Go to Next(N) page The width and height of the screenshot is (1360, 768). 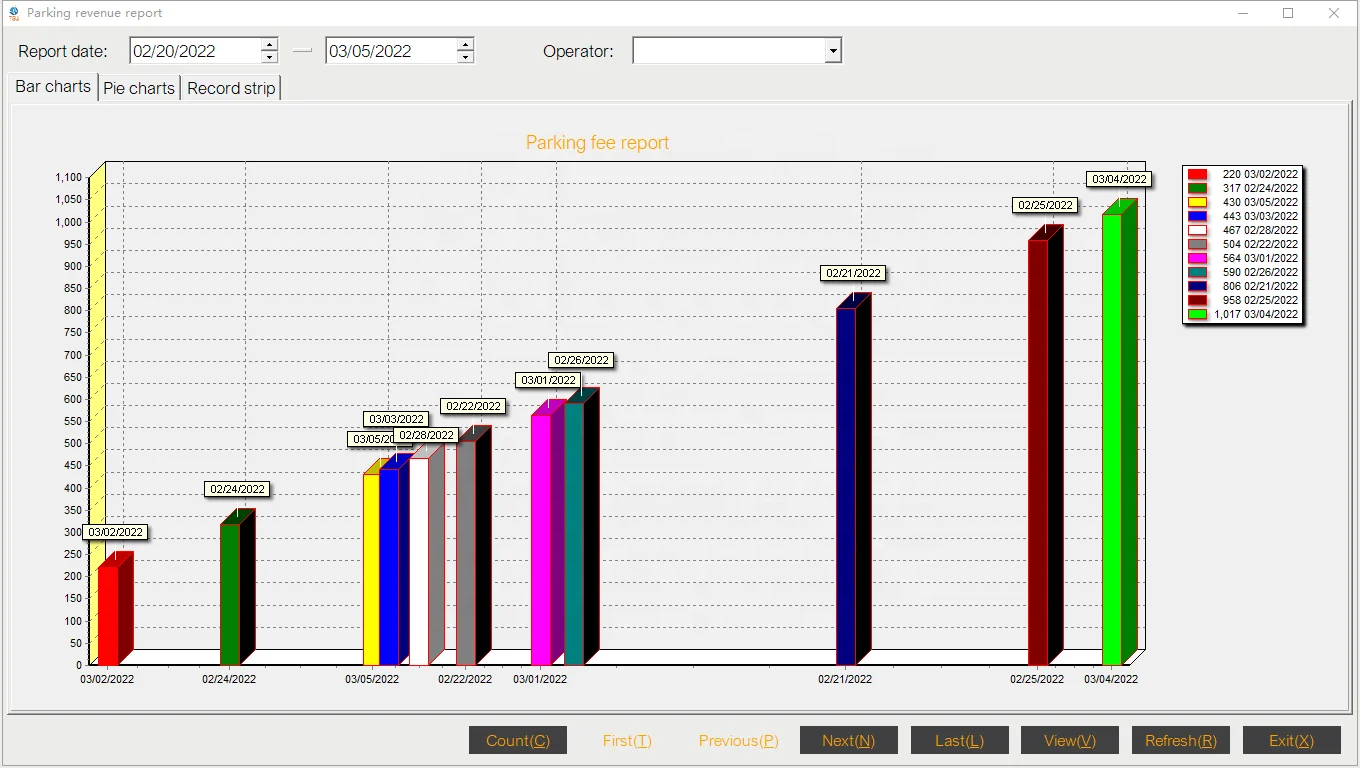coord(849,740)
